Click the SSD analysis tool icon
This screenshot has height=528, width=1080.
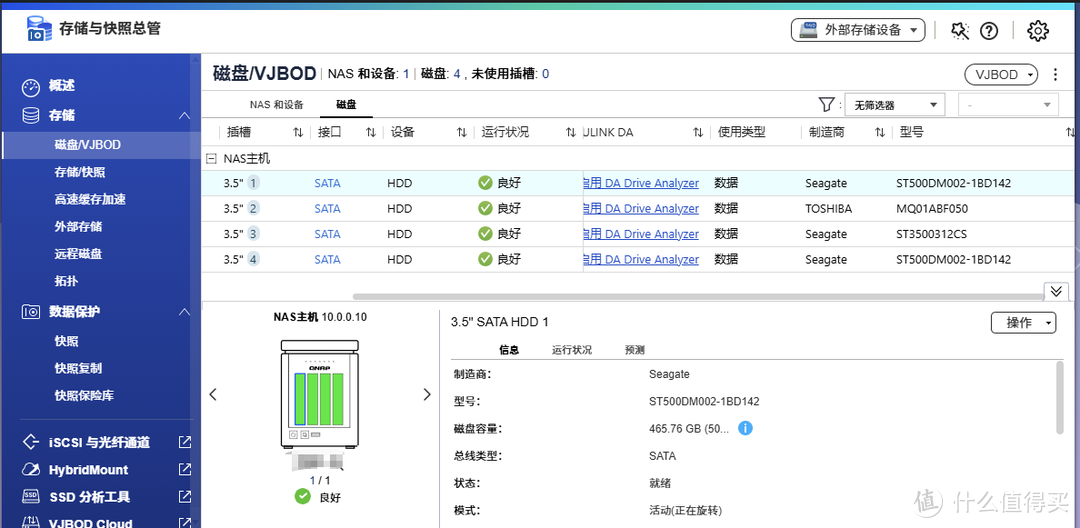click(x=31, y=496)
